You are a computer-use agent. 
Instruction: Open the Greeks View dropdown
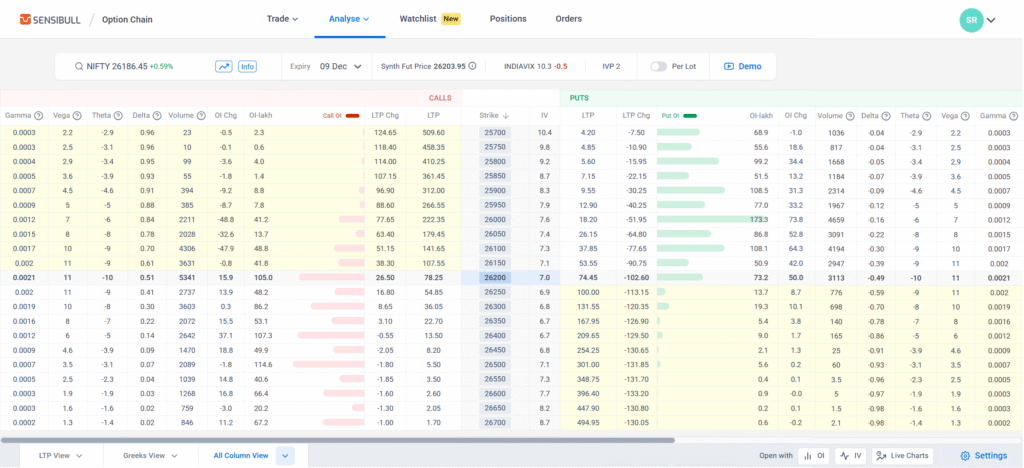click(151, 456)
